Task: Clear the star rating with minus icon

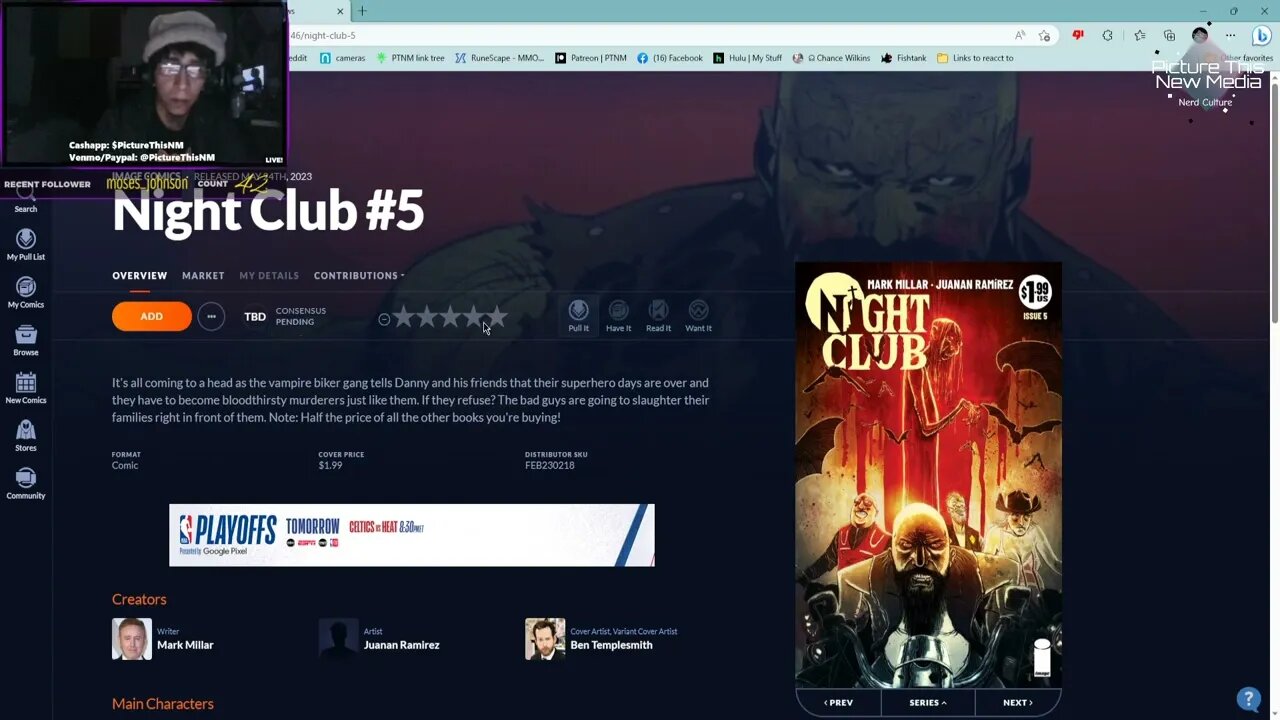Action: (384, 319)
